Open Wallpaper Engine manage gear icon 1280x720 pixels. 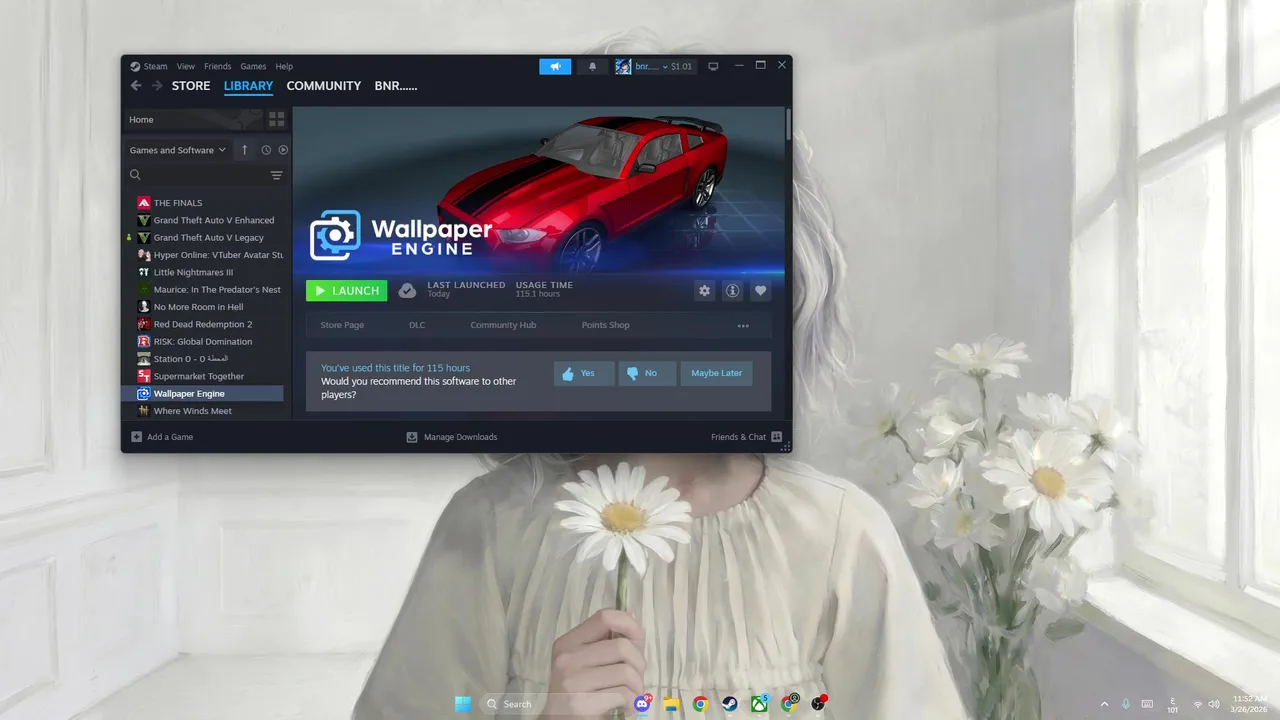tap(705, 290)
